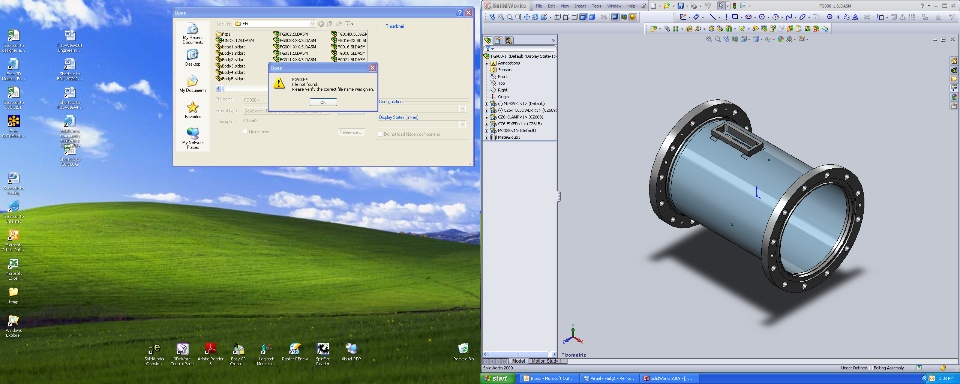Close the file not found warning dialog

[x=372, y=68]
